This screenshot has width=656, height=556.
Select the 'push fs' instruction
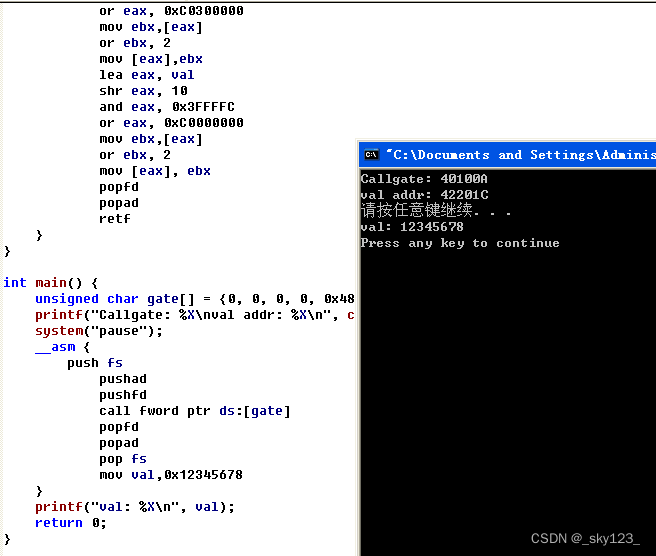click(x=95, y=363)
